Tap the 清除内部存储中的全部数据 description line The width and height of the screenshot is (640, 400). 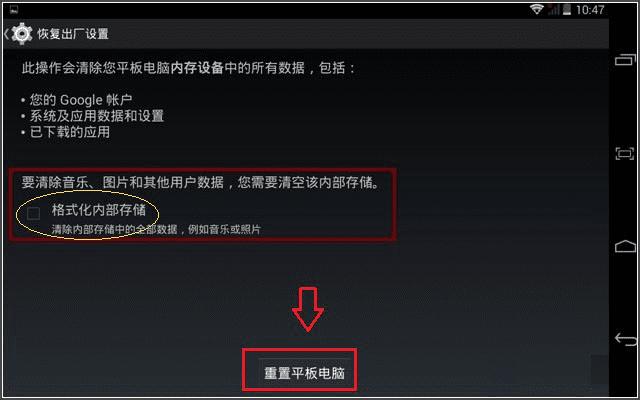coord(156,229)
